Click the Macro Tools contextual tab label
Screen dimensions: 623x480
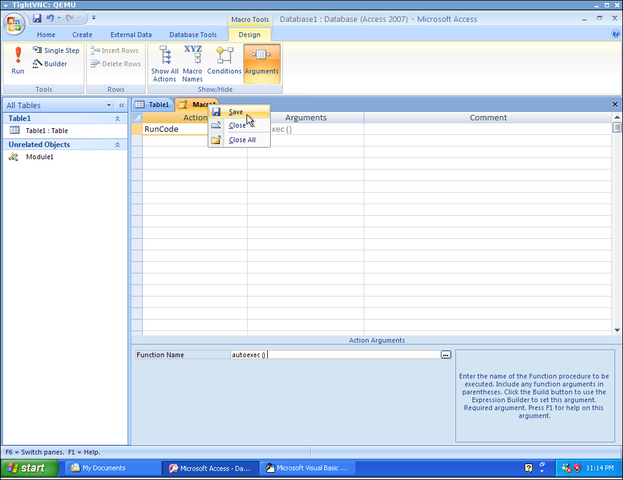click(250, 19)
